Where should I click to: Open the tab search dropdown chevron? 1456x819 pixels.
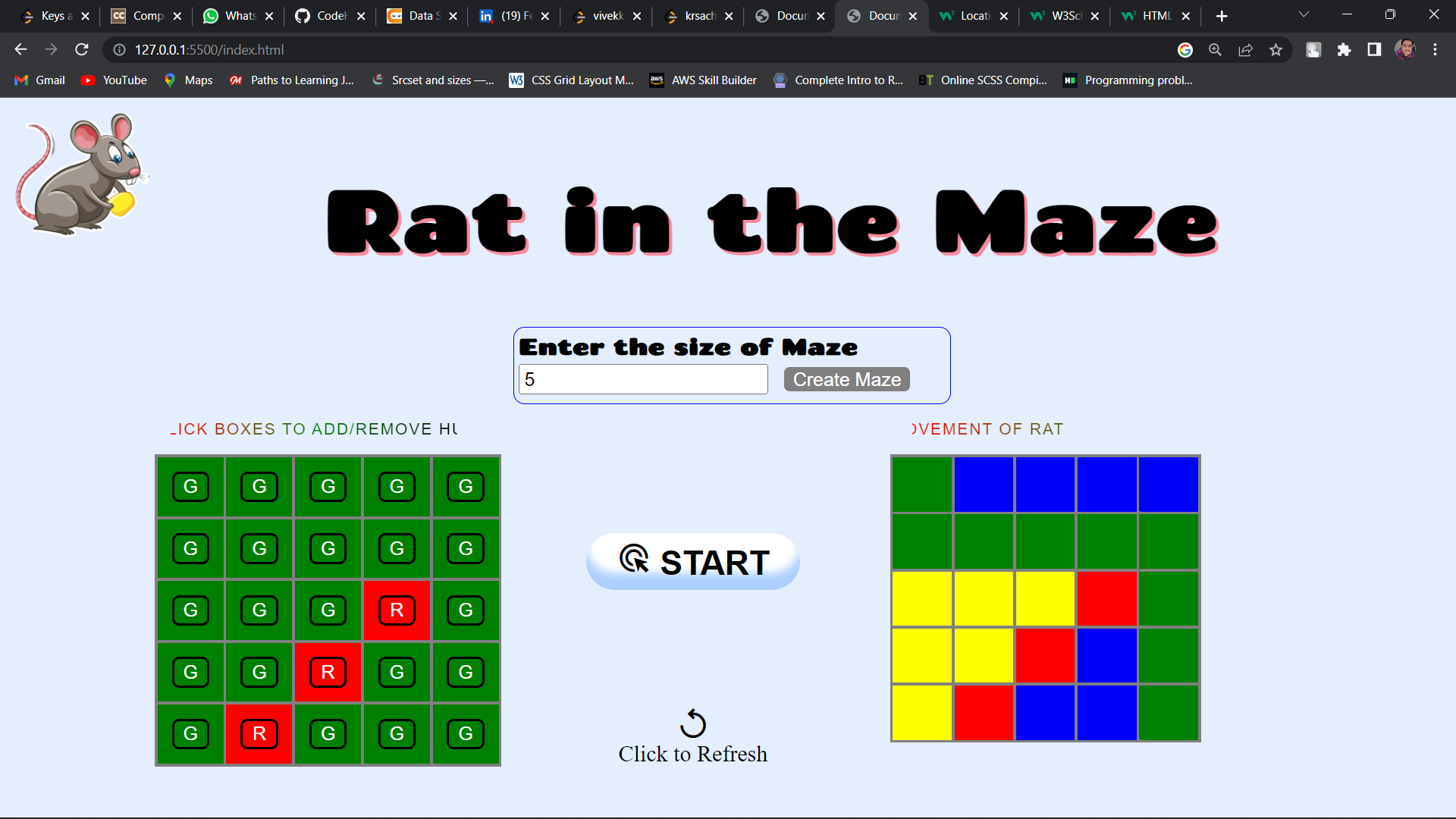pyautogui.click(x=1304, y=14)
